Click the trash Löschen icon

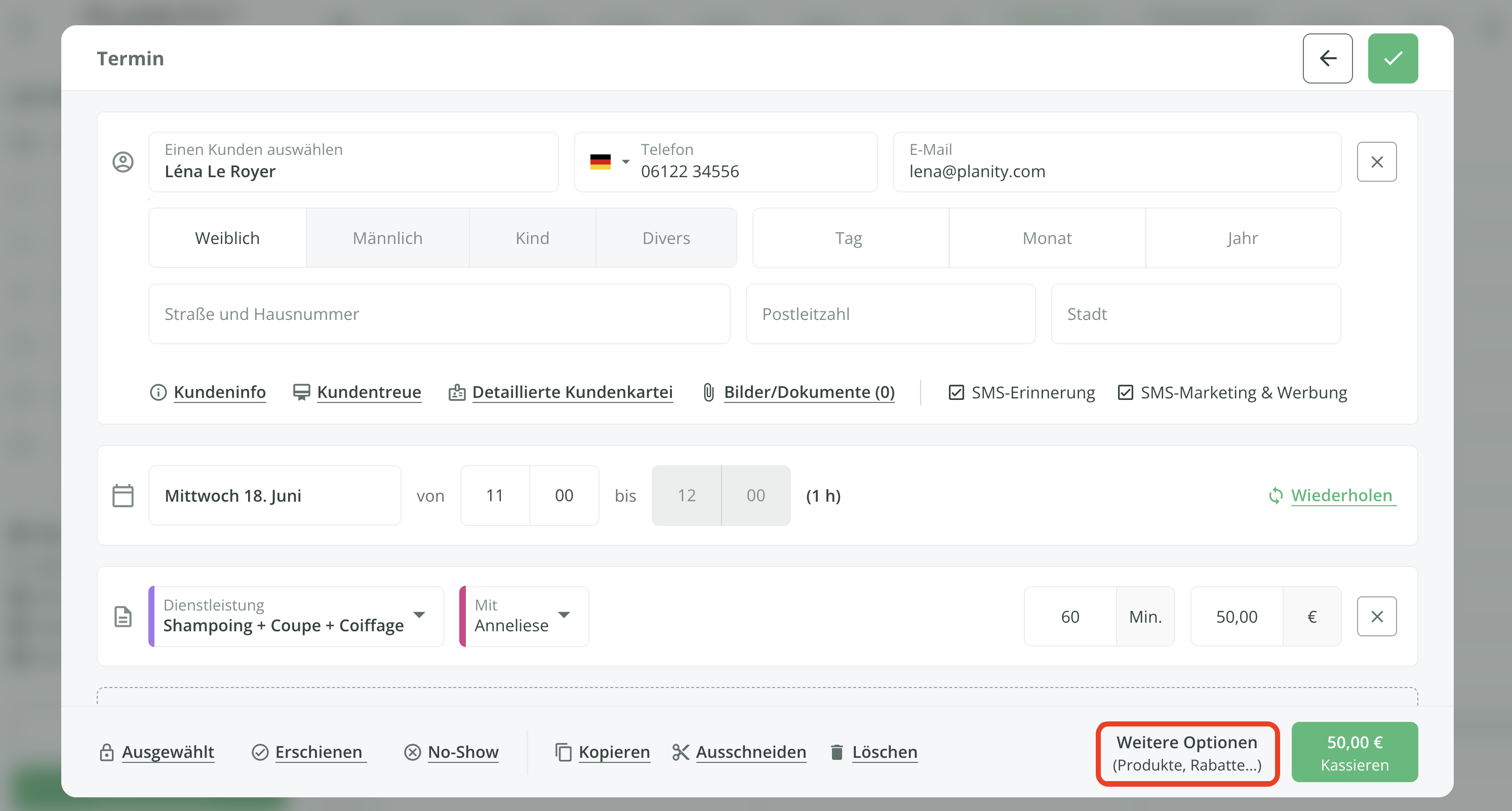coord(837,752)
